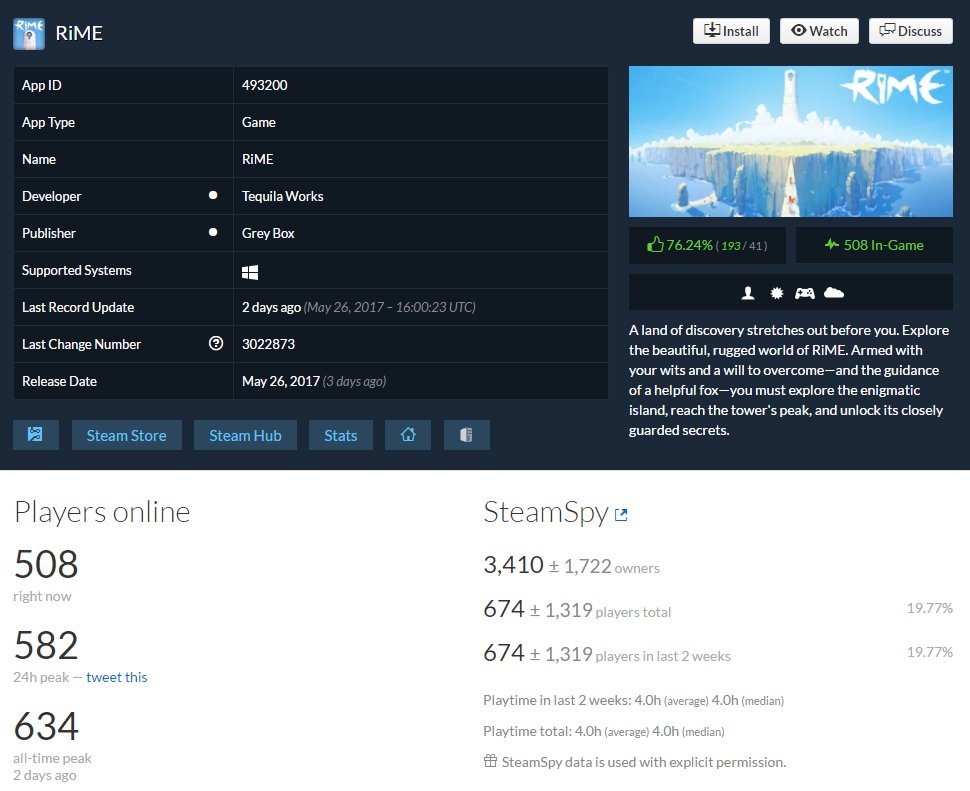Screen dimensions: 970x791
Task: Click the 508 right now count
Action: 46,564
